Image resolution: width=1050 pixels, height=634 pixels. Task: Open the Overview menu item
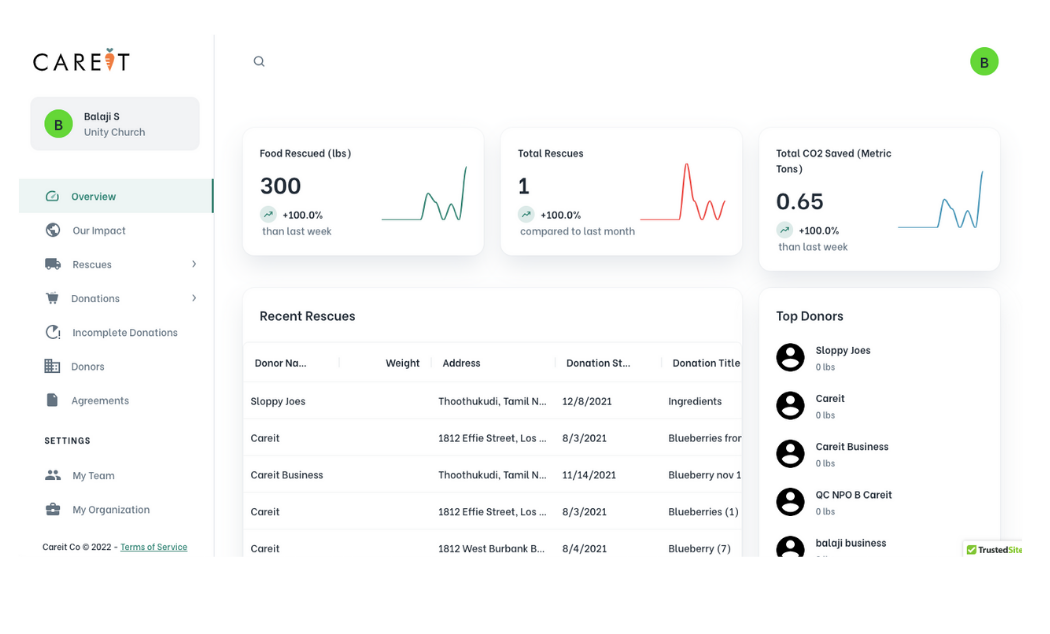[x=116, y=196]
